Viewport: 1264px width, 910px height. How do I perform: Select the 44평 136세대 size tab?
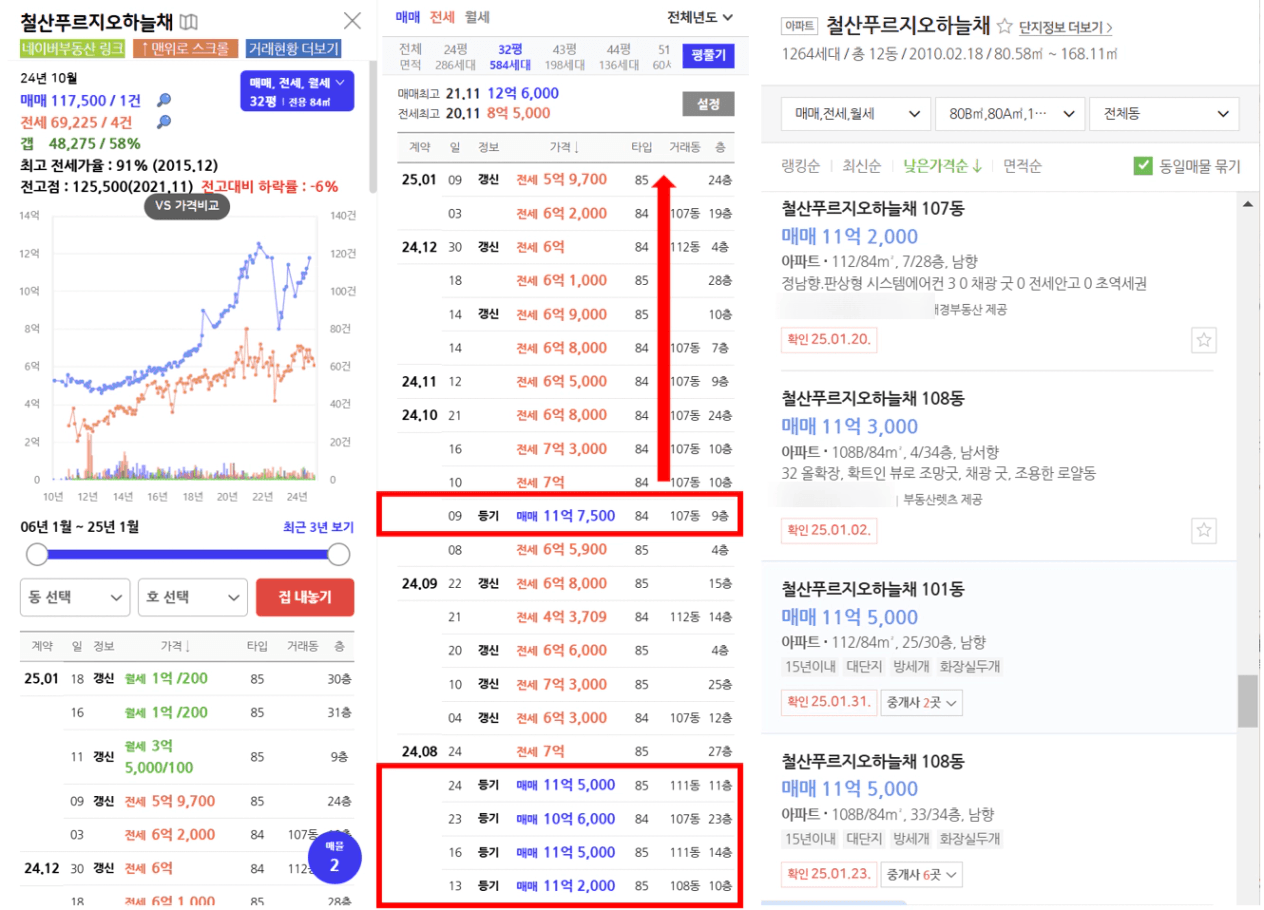click(x=619, y=57)
